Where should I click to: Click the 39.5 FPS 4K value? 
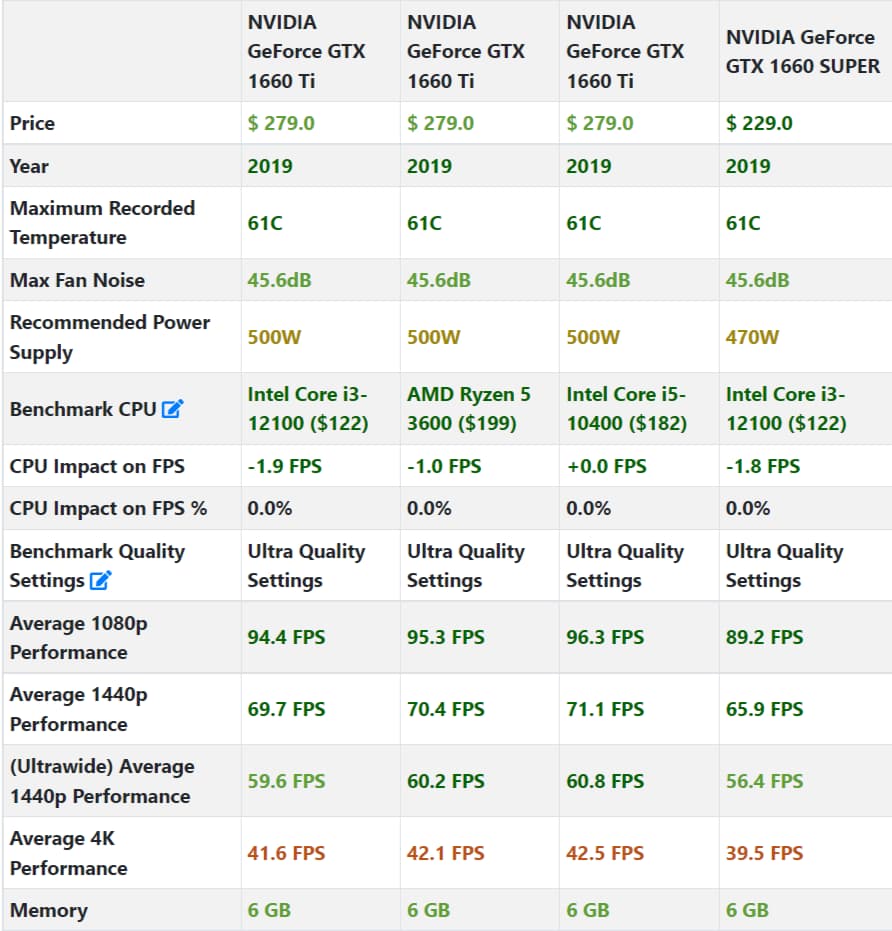coord(764,853)
